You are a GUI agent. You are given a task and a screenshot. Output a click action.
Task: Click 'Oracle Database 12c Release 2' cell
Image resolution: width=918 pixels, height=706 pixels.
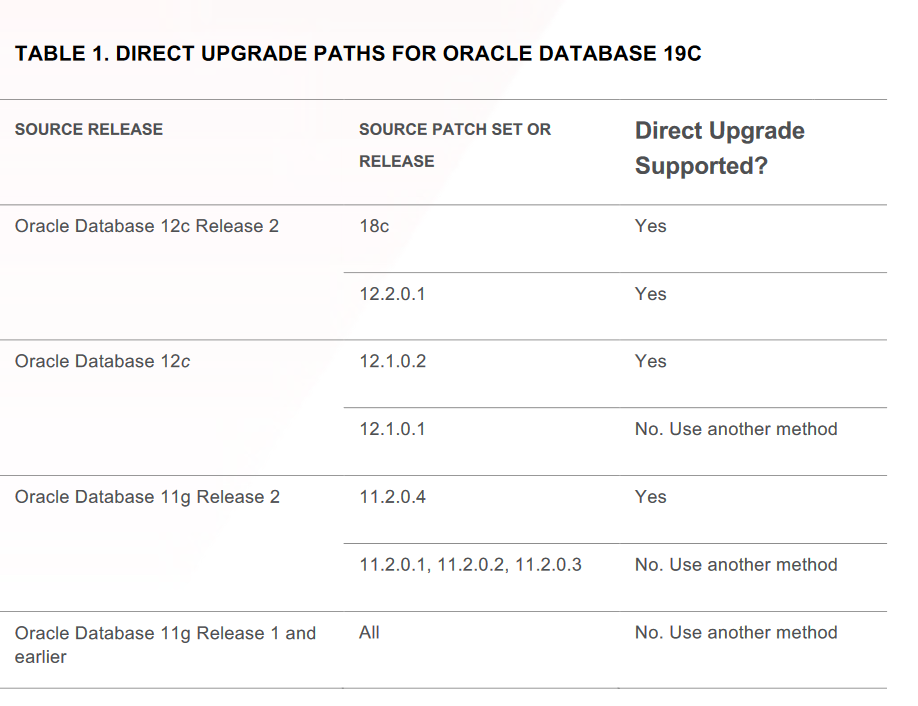(146, 226)
